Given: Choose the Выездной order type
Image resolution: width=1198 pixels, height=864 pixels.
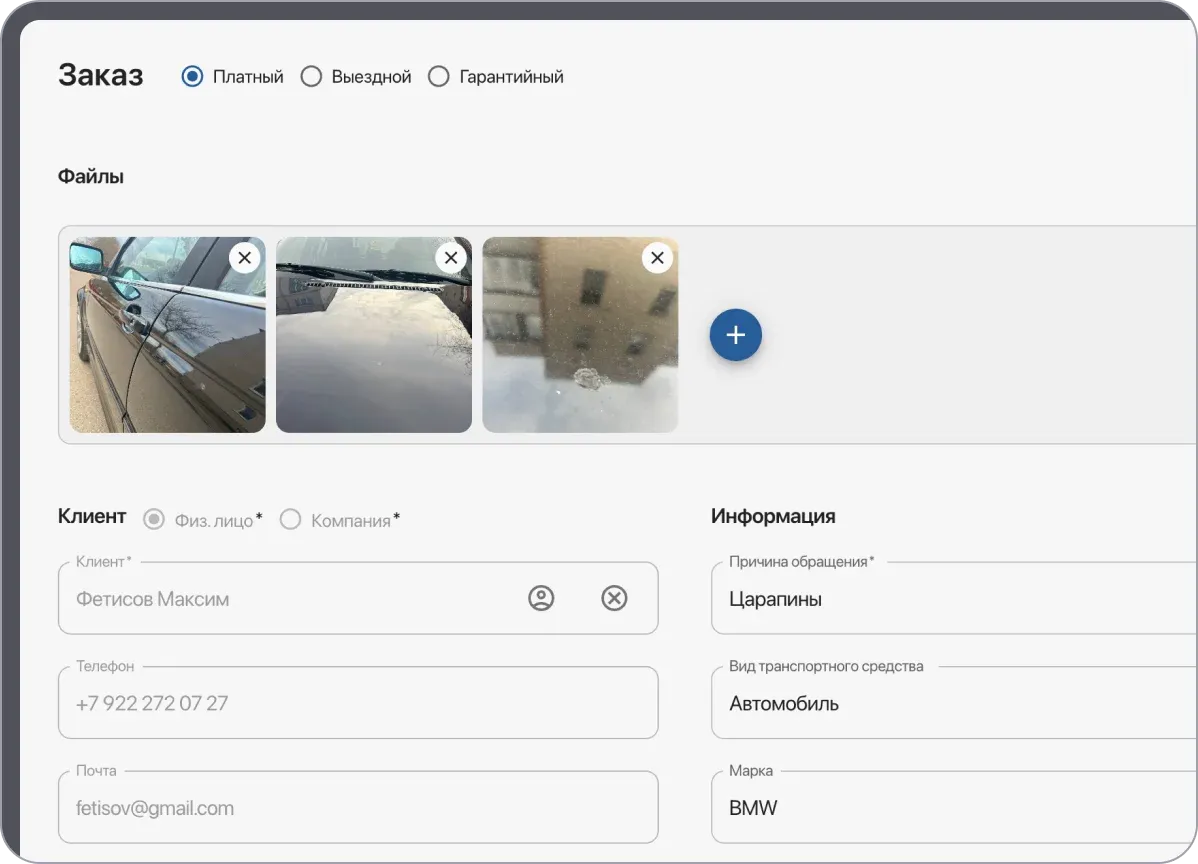Looking at the screenshot, I should (x=312, y=77).
